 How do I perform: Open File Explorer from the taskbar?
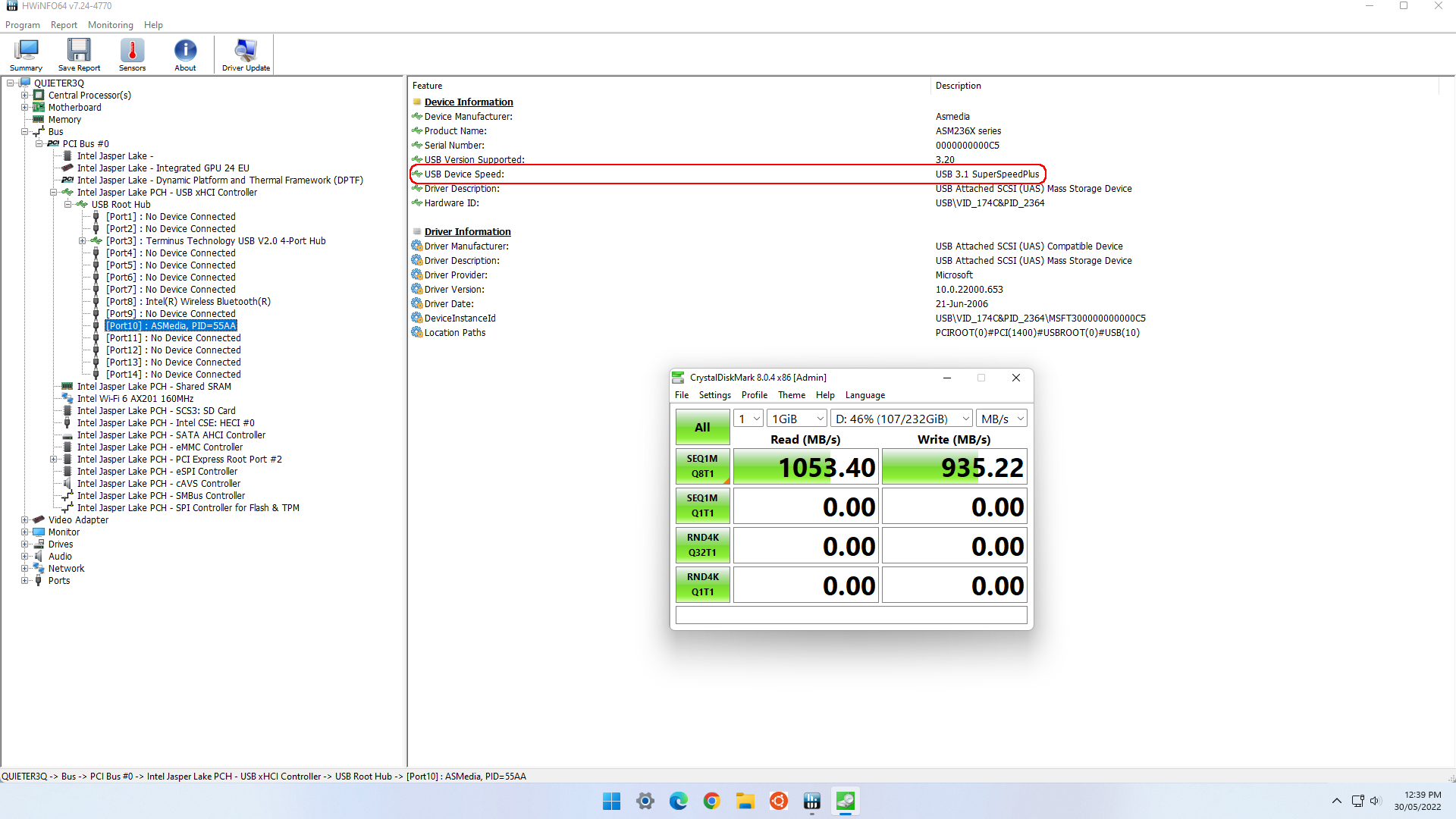click(745, 801)
